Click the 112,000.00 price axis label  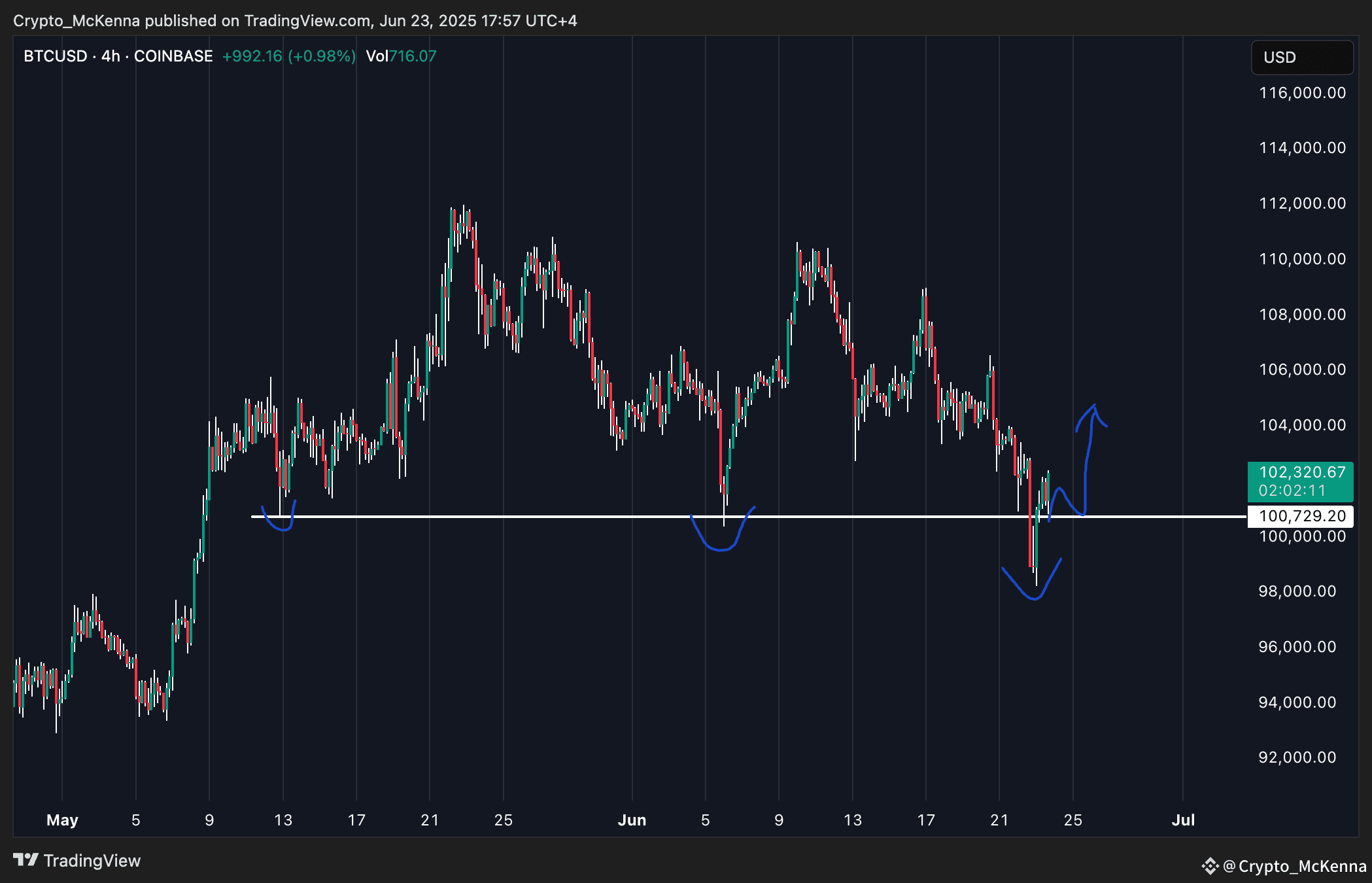coord(1302,203)
